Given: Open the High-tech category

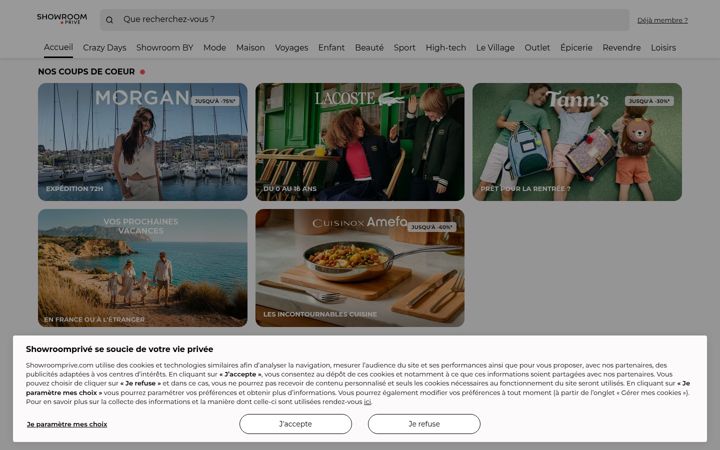Looking at the screenshot, I should click(x=445, y=48).
